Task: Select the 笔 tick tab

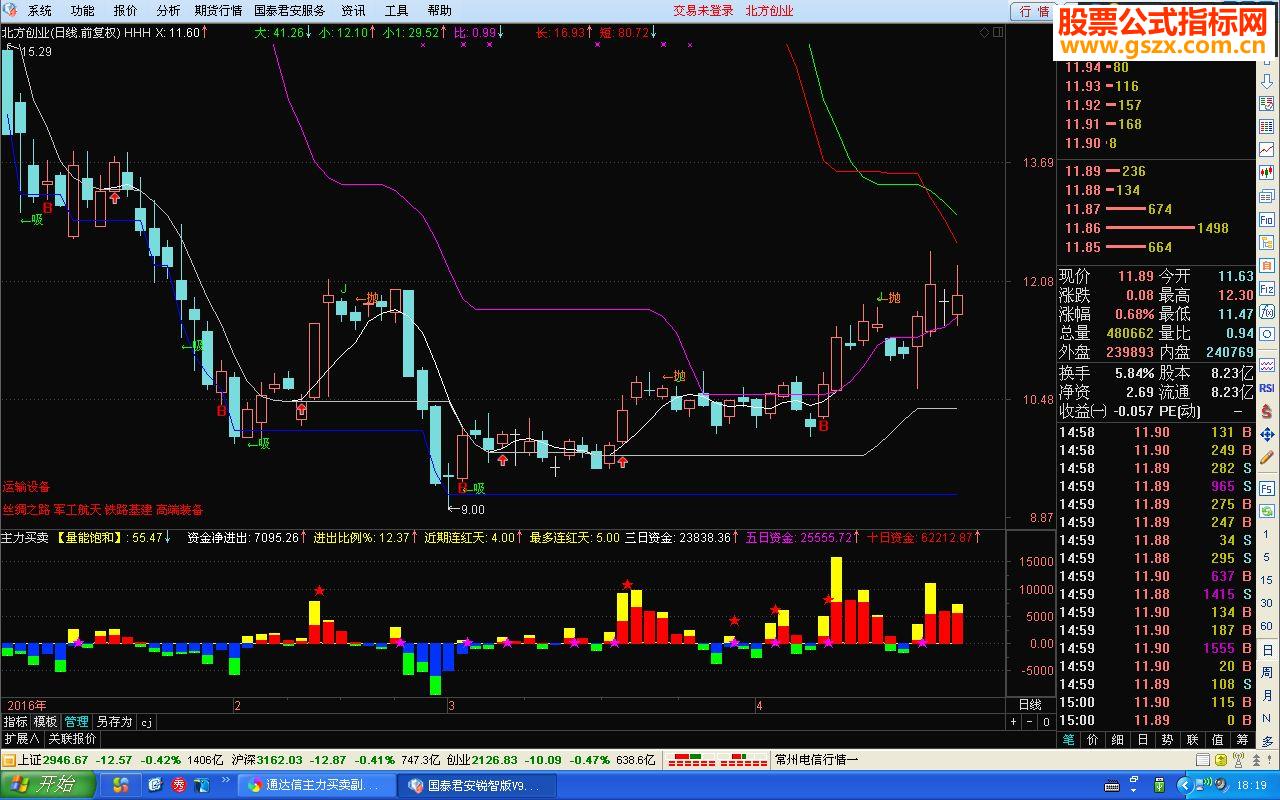Action: coord(1068,740)
